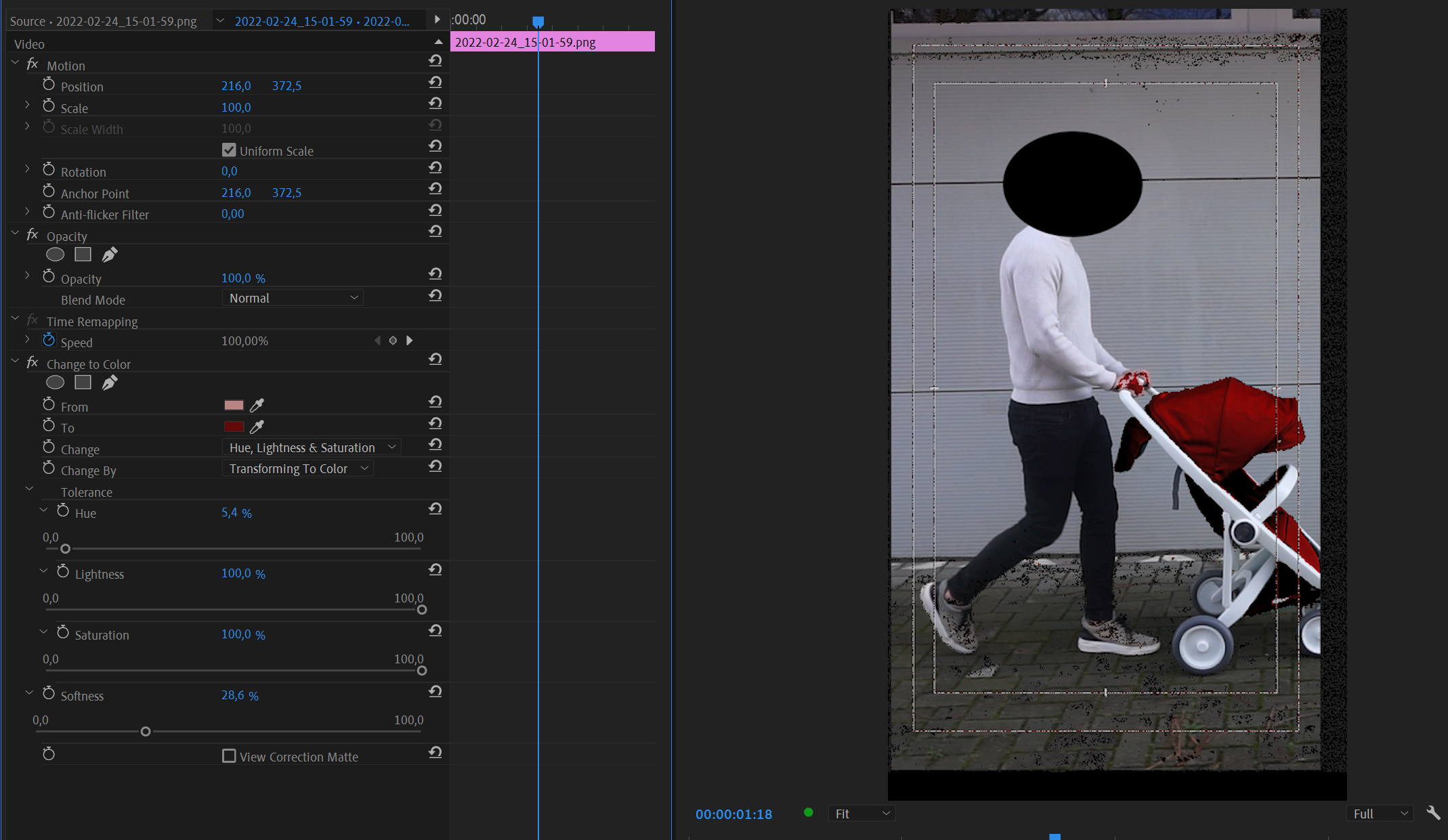The width and height of the screenshot is (1448, 840).
Task: Click the From color eyedropper icon
Action: pos(257,405)
